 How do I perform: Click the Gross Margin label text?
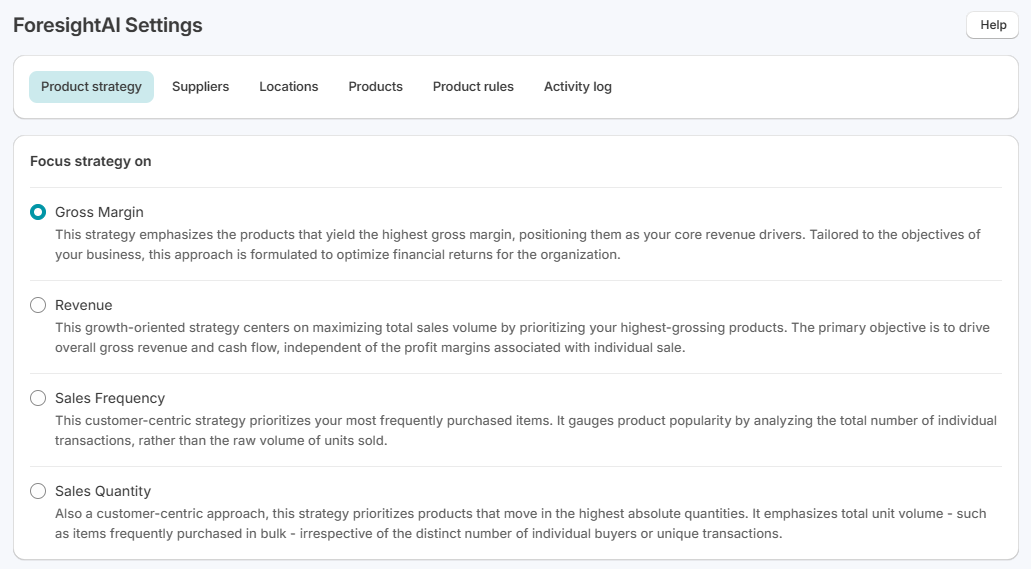(99, 212)
